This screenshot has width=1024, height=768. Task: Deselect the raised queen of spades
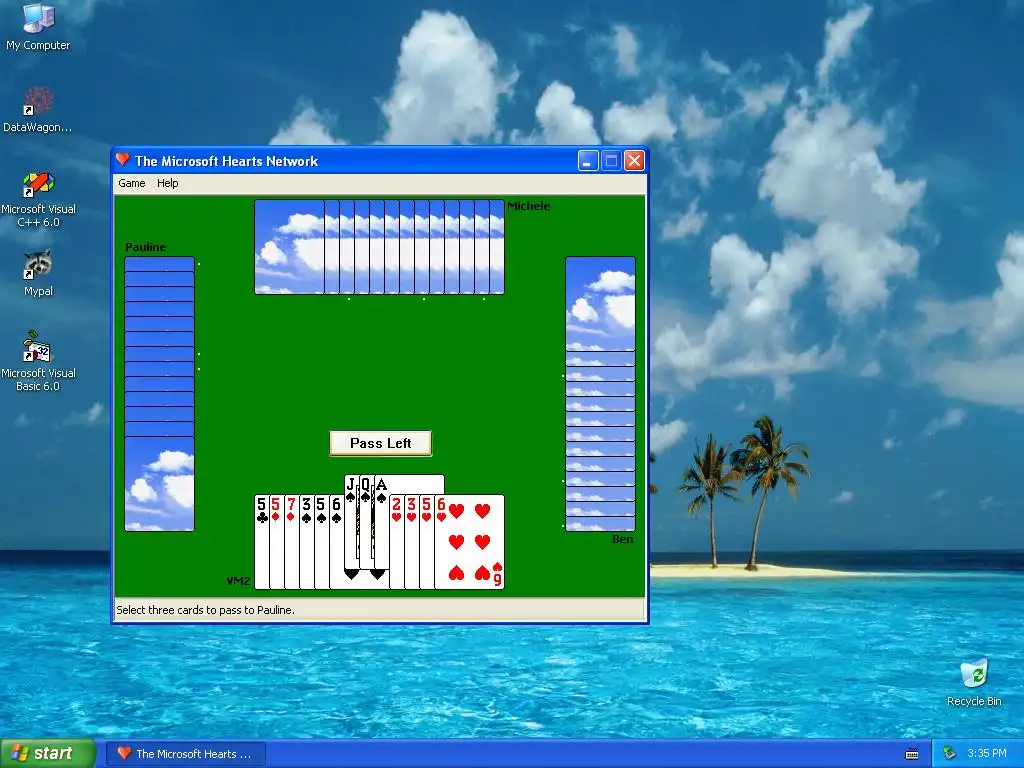366,522
